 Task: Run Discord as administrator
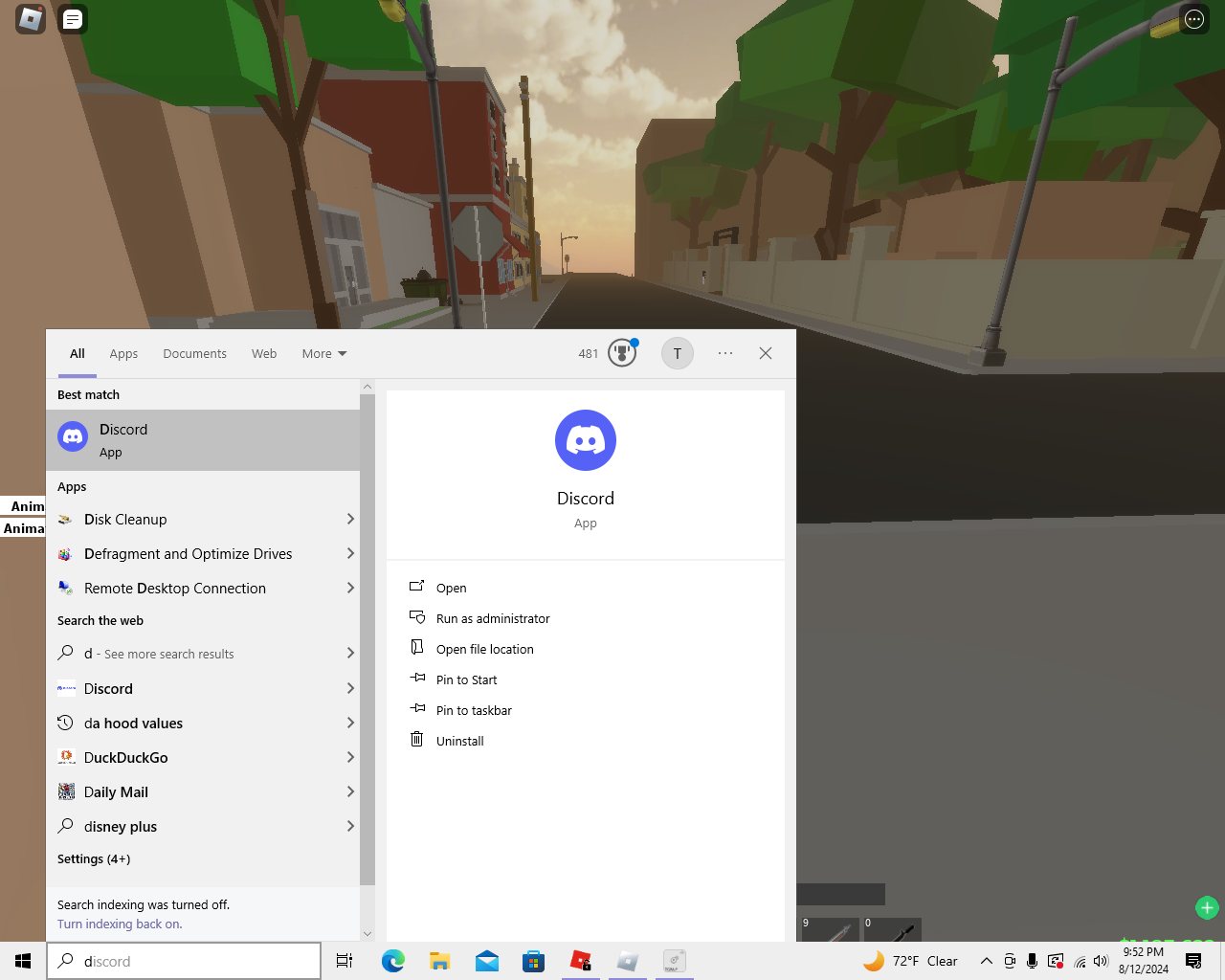tap(492, 618)
